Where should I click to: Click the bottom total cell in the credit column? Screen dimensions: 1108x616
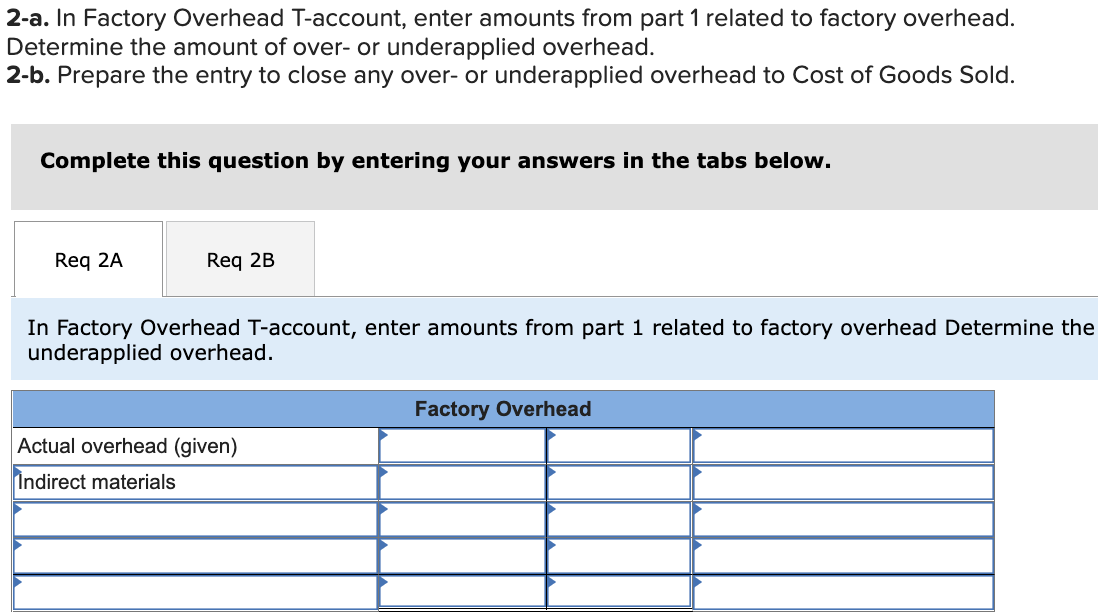(x=618, y=592)
